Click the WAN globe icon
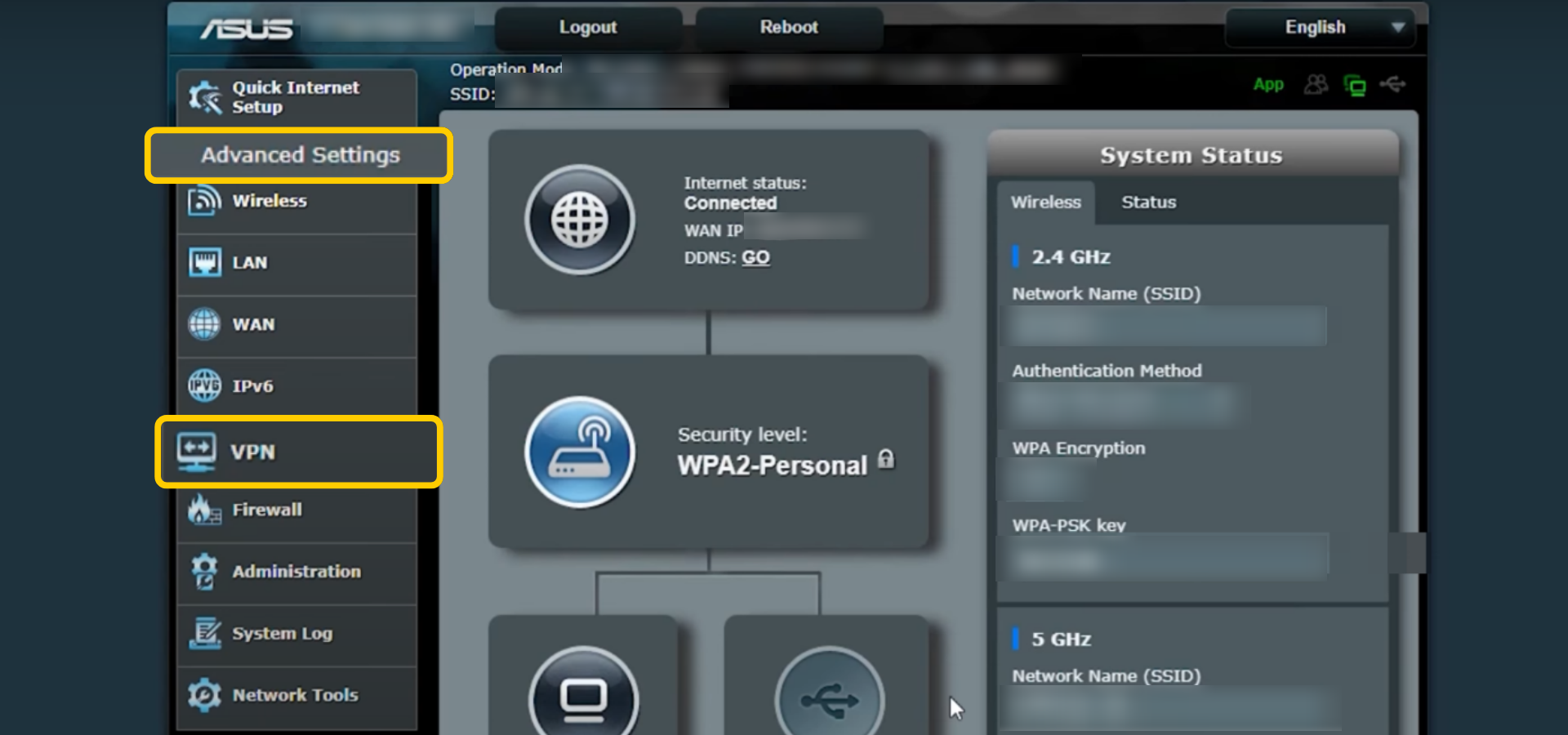This screenshot has width=1568, height=735. click(x=206, y=323)
